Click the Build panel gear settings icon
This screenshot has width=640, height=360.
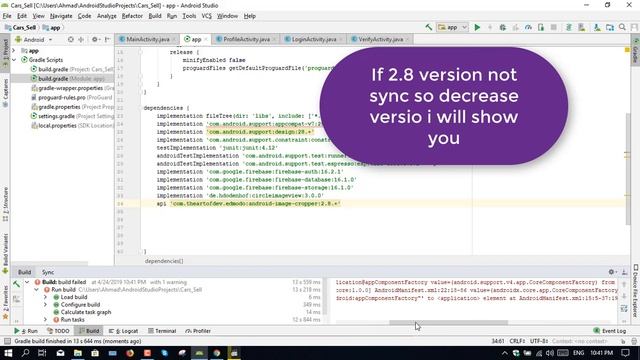pyautogui.click(x=611, y=272)
